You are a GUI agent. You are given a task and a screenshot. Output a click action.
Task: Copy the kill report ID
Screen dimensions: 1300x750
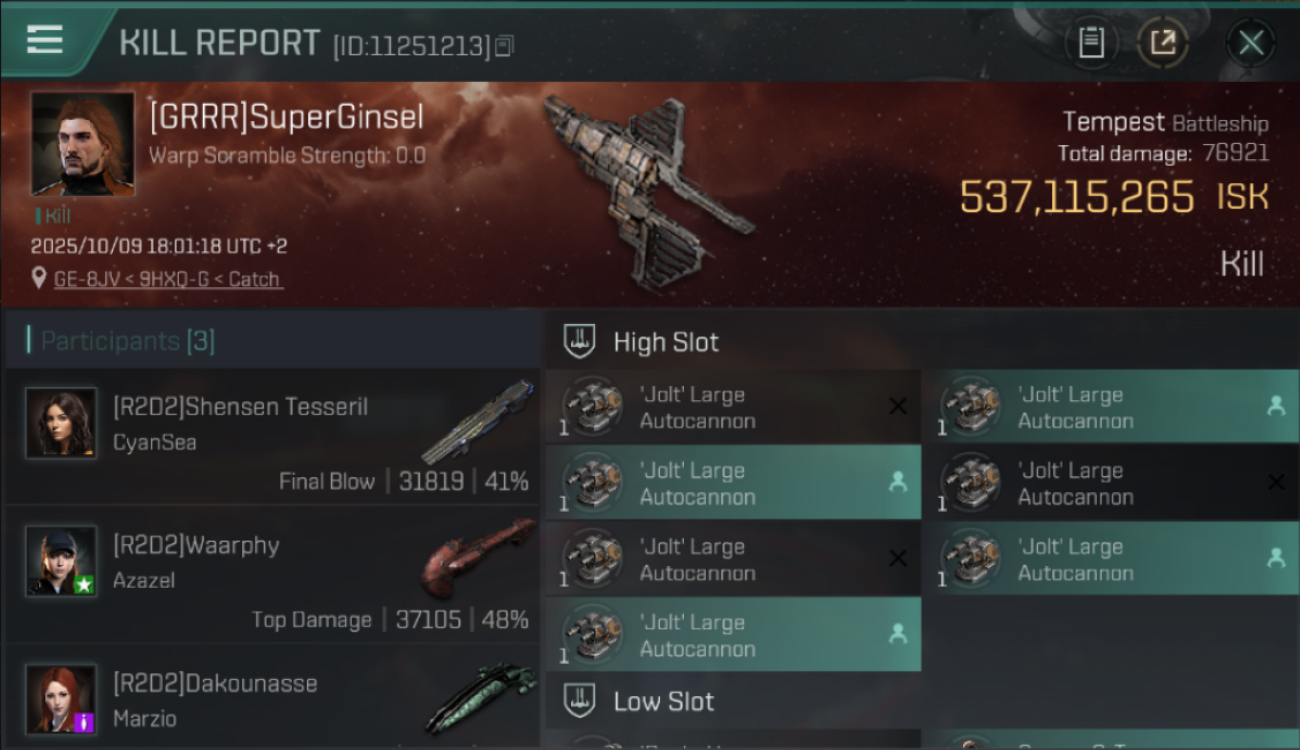coord(504,46)
